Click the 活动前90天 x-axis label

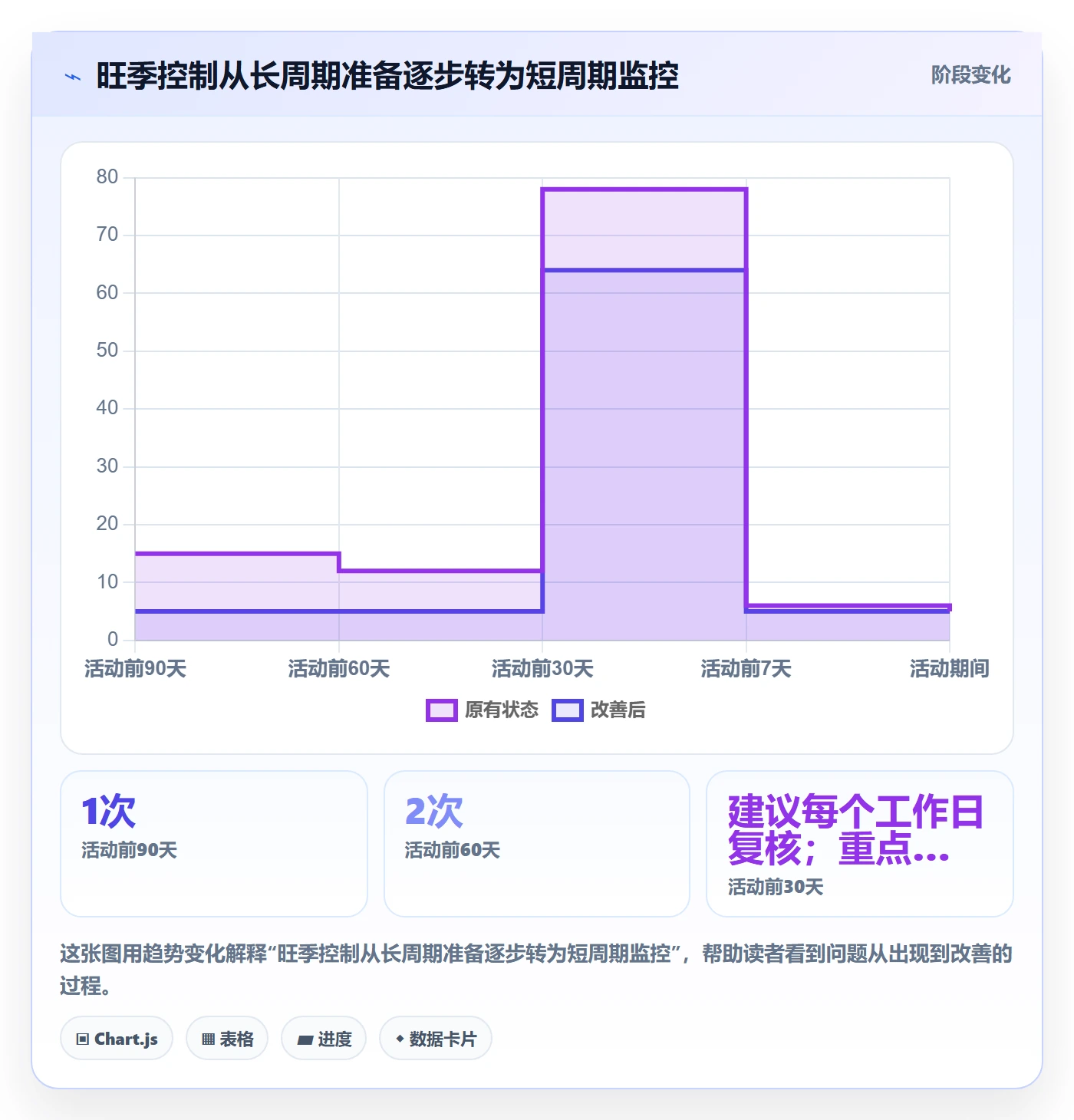(136, 669)
